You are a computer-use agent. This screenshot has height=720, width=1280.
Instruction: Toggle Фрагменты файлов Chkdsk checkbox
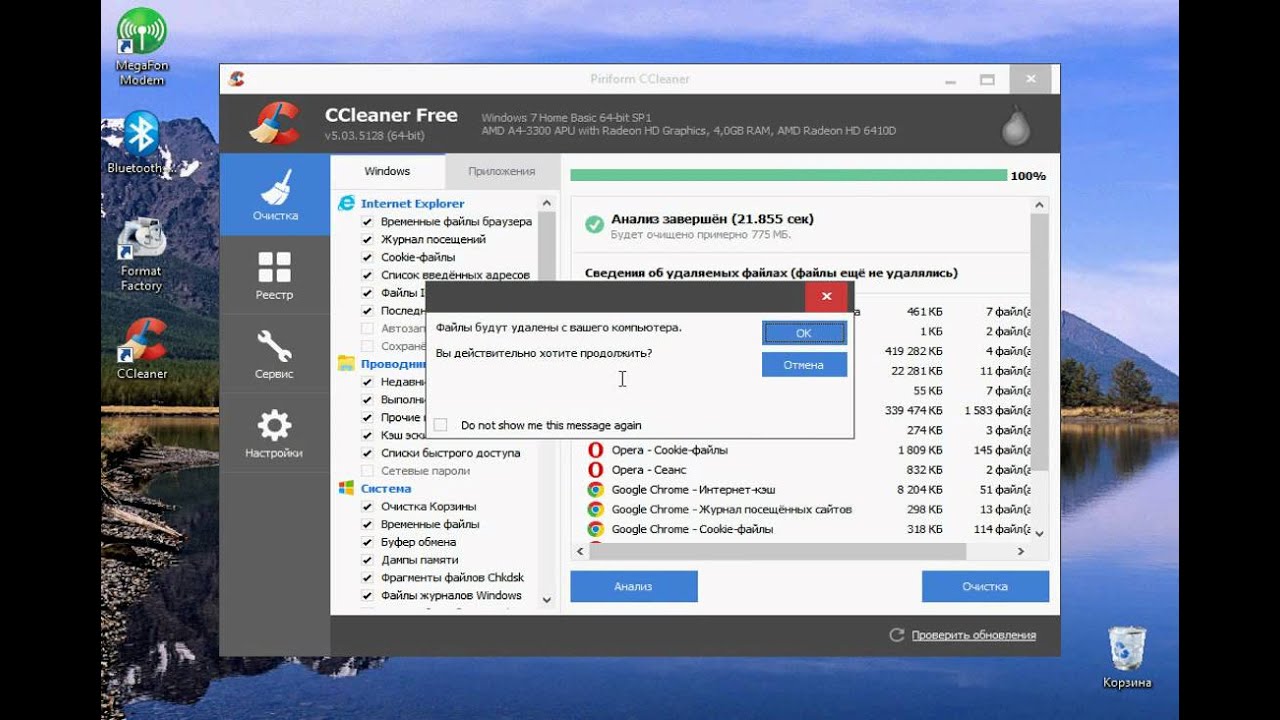click(x=367, y=578)
